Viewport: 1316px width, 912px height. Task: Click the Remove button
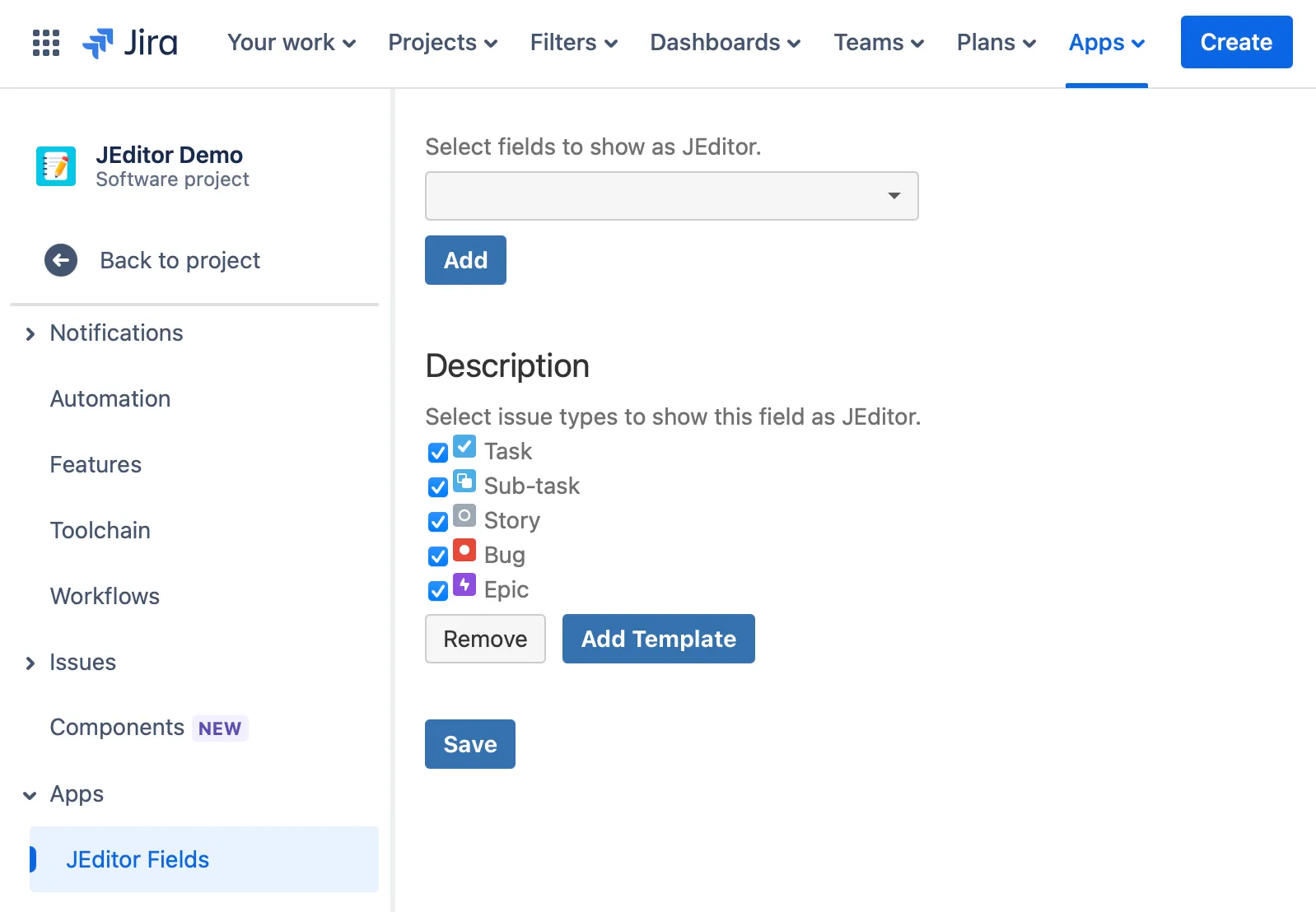[485, 639]
